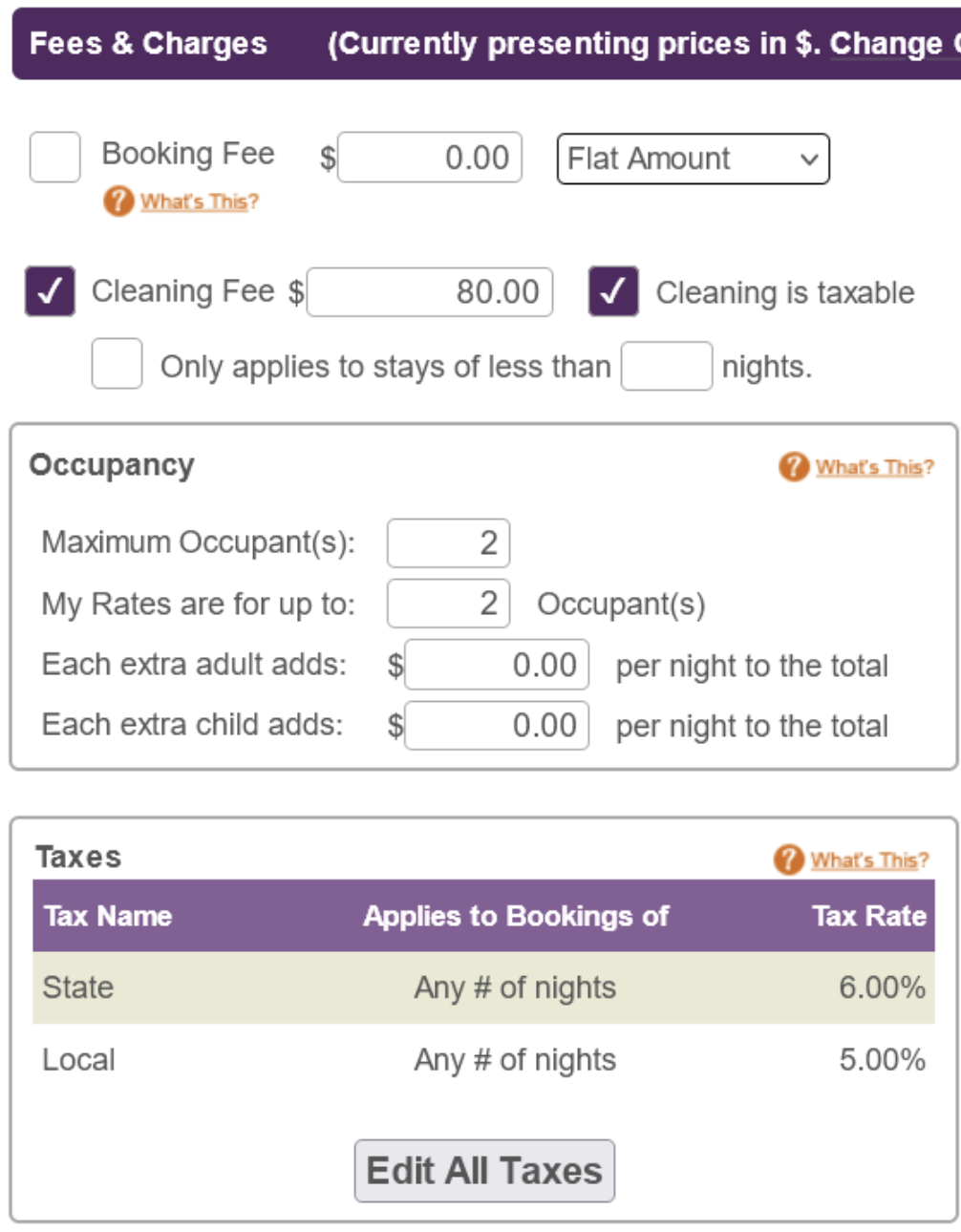
Task: Enable the Booking Fee checkbox
Action: (x=54, y=158)
